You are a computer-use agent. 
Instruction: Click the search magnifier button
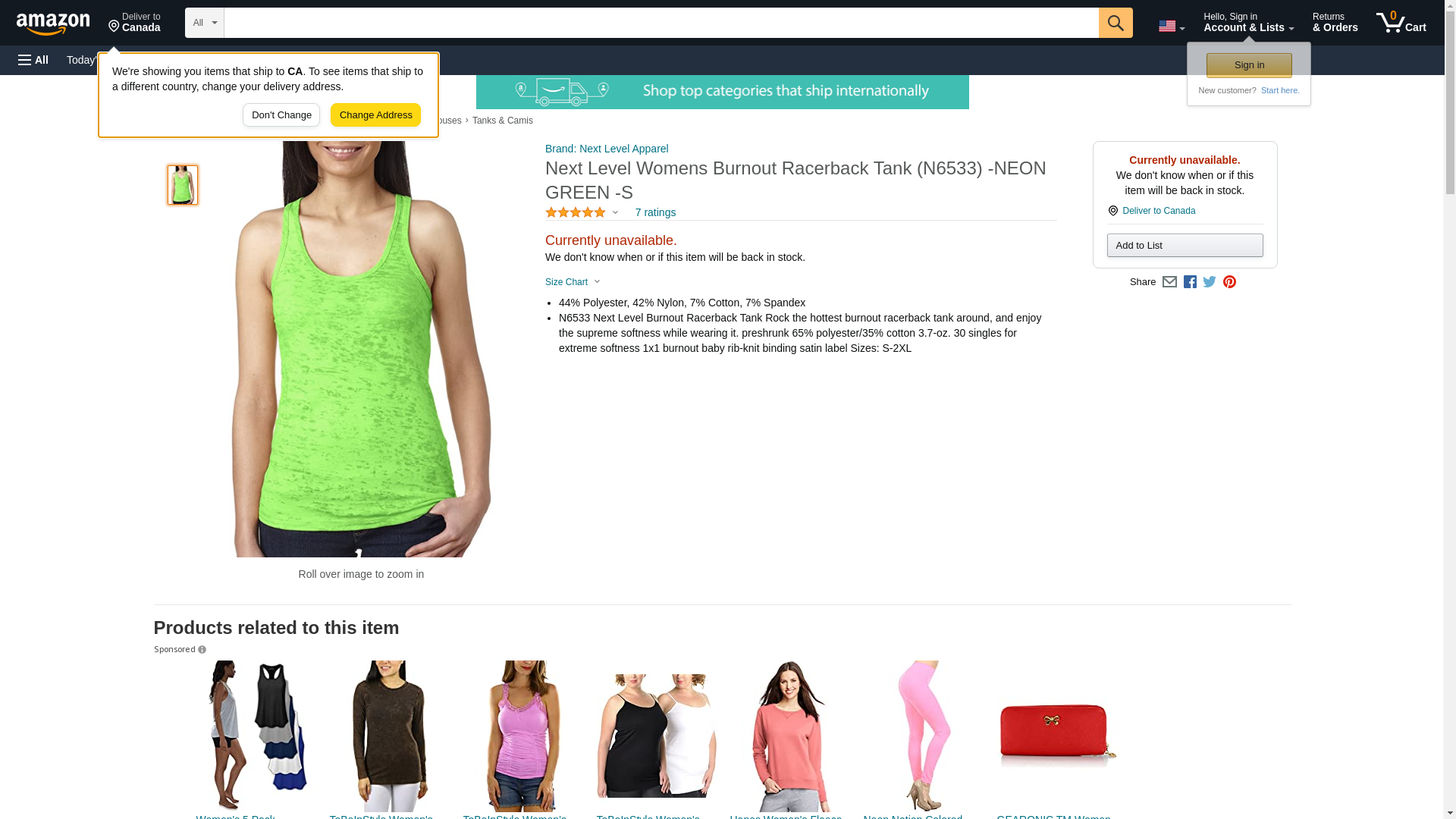(x=1115, y=23)
